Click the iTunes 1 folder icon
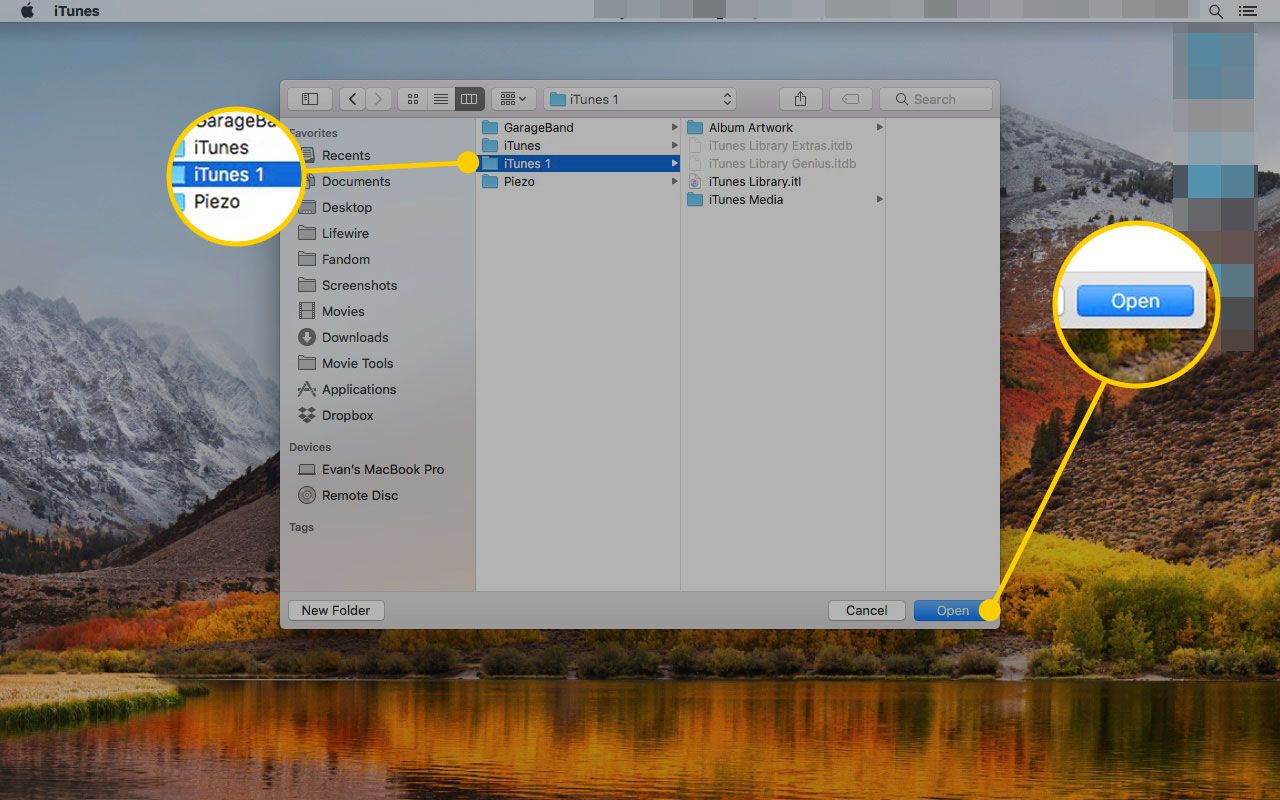The height and width of the screenshot is (800, 1280). coord(490,163)
